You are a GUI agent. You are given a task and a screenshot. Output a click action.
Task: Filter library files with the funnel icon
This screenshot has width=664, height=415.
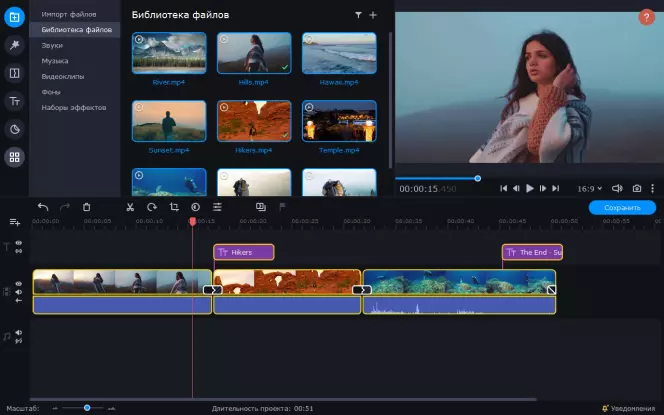(x=358, y=16)
